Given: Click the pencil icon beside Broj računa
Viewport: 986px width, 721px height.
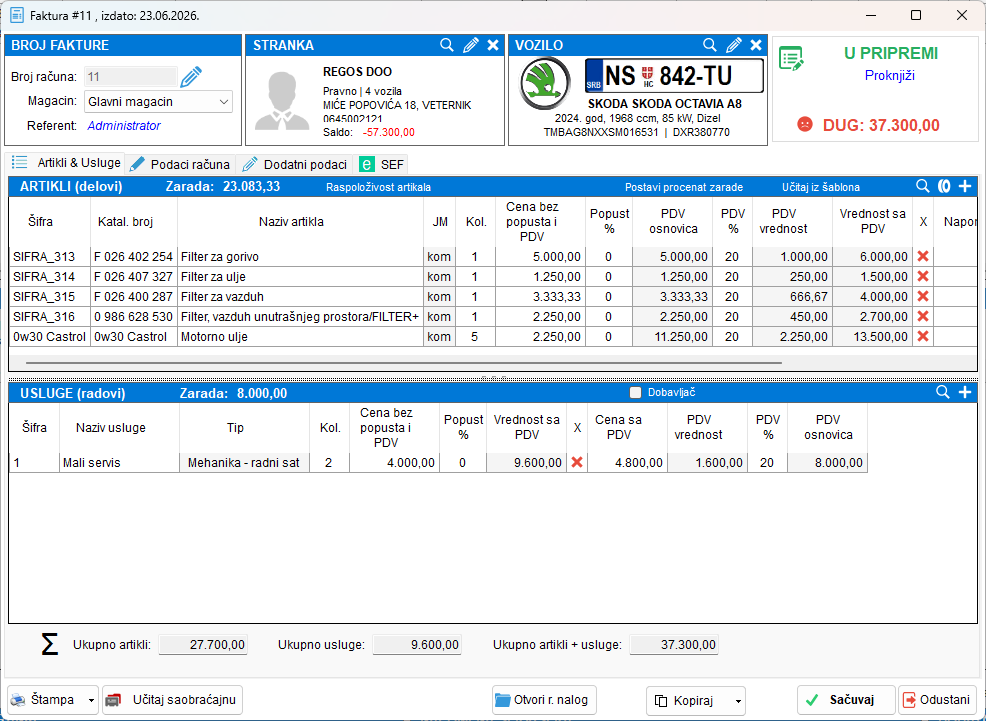Looking at the screenshot, I should click(191, 77).
